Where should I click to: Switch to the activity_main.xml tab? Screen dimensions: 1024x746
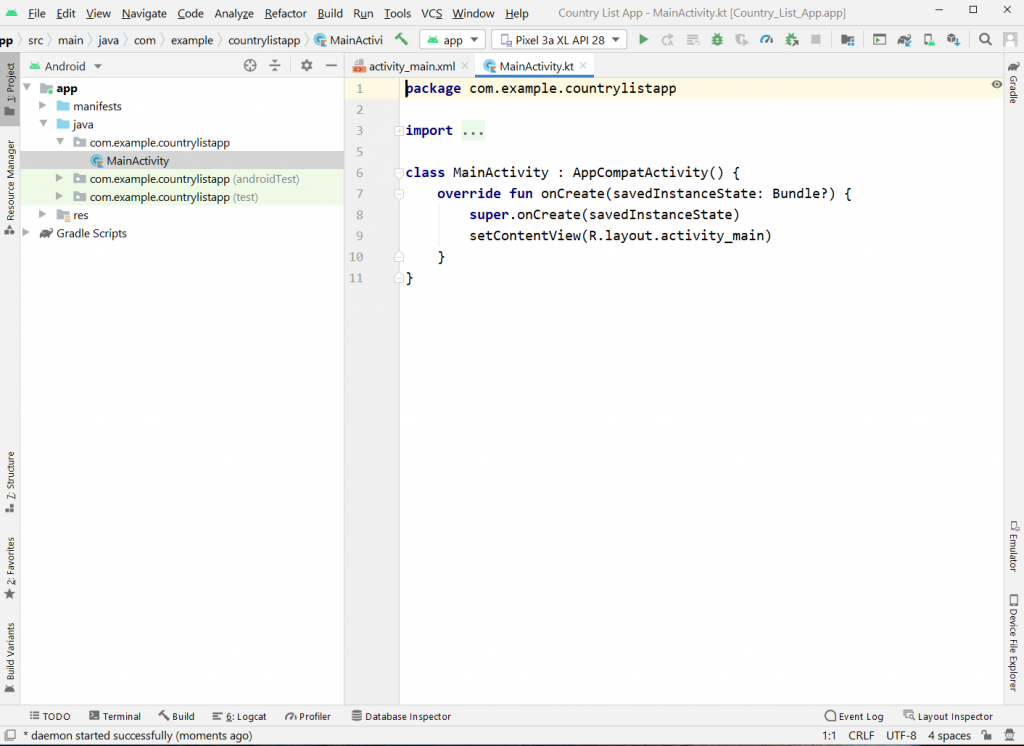(410, 66)
